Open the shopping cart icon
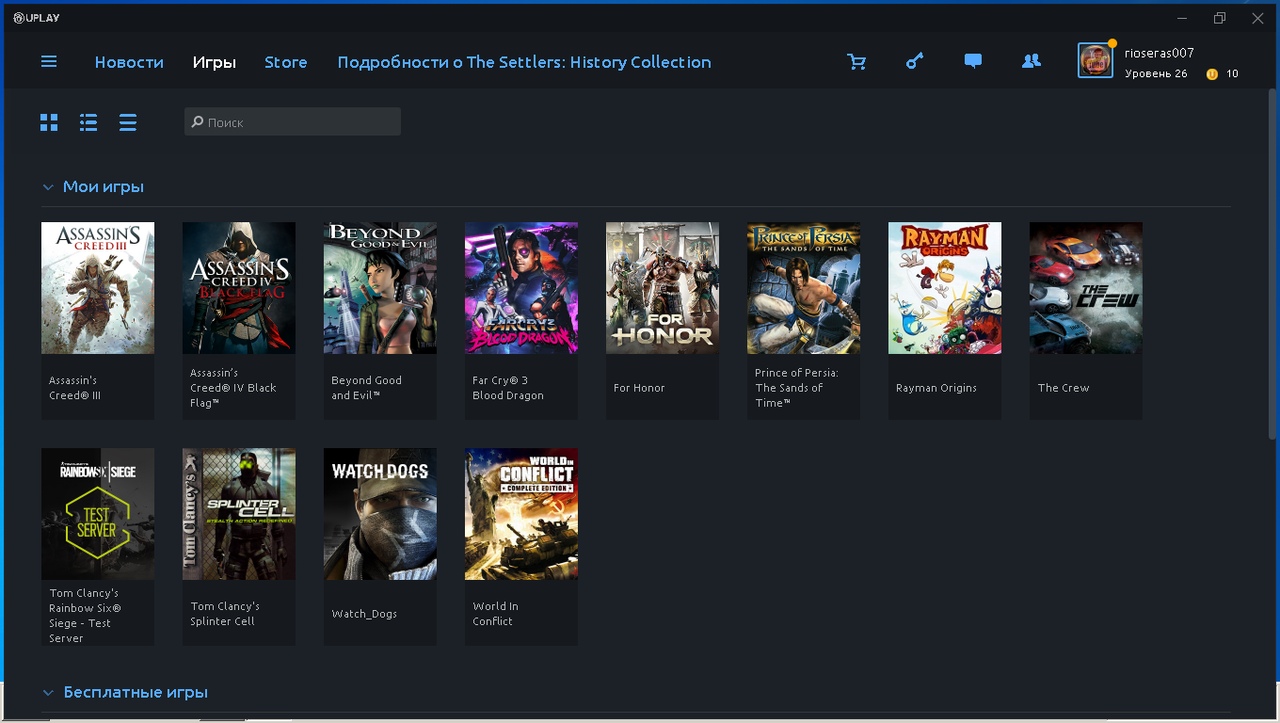Image resolution: width=1280 pixels, height=723 pixels. tap(857, 62)
